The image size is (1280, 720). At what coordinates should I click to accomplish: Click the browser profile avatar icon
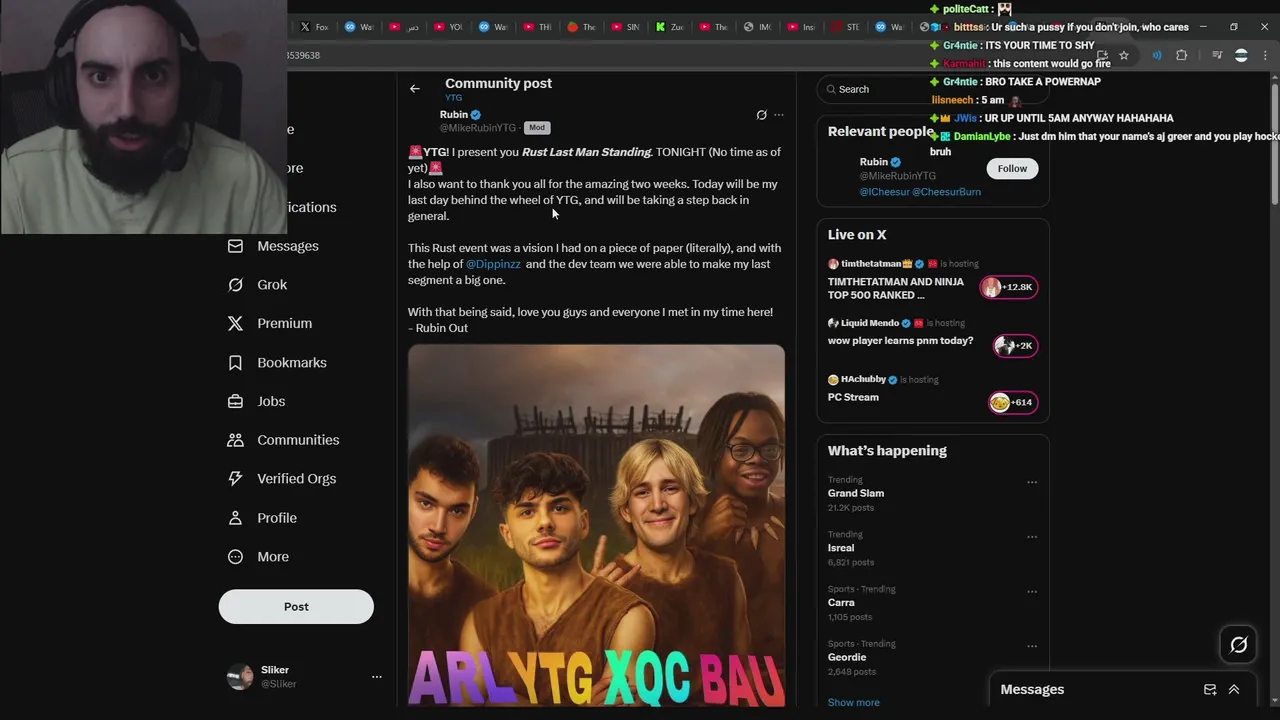(1241, 56)
